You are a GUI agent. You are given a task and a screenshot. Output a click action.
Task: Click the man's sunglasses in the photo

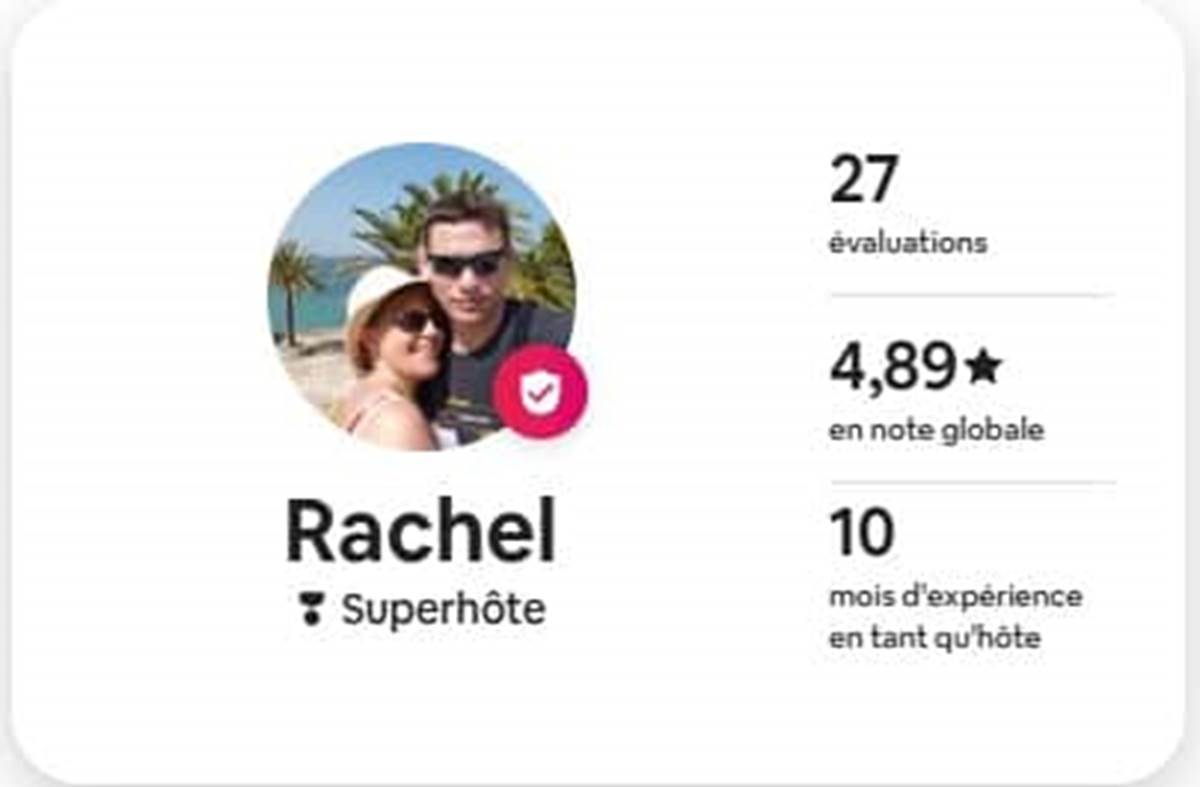pyautogui.click(x=465, y=263)
